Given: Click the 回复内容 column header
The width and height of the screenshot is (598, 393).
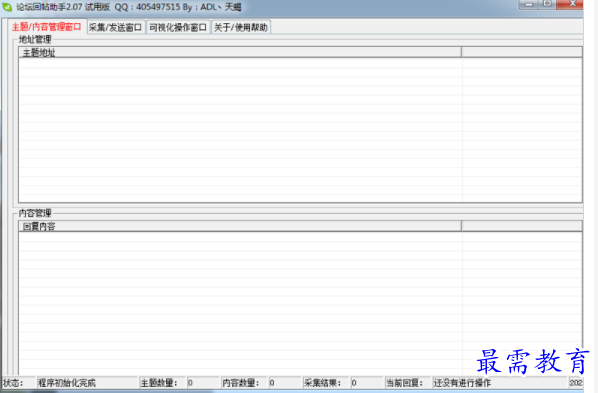Looking at the screenshot, I should click(240, 226).
